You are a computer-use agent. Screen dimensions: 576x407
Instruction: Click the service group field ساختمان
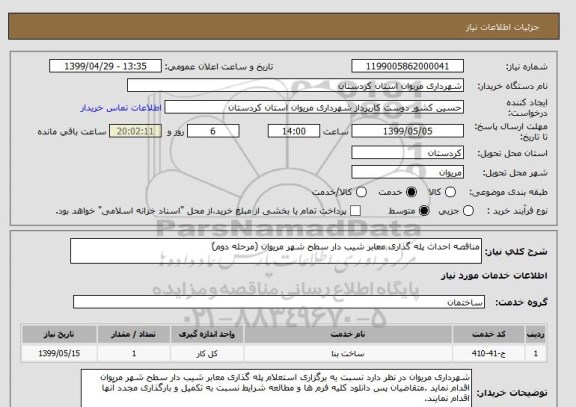click(x=279, y=302)
